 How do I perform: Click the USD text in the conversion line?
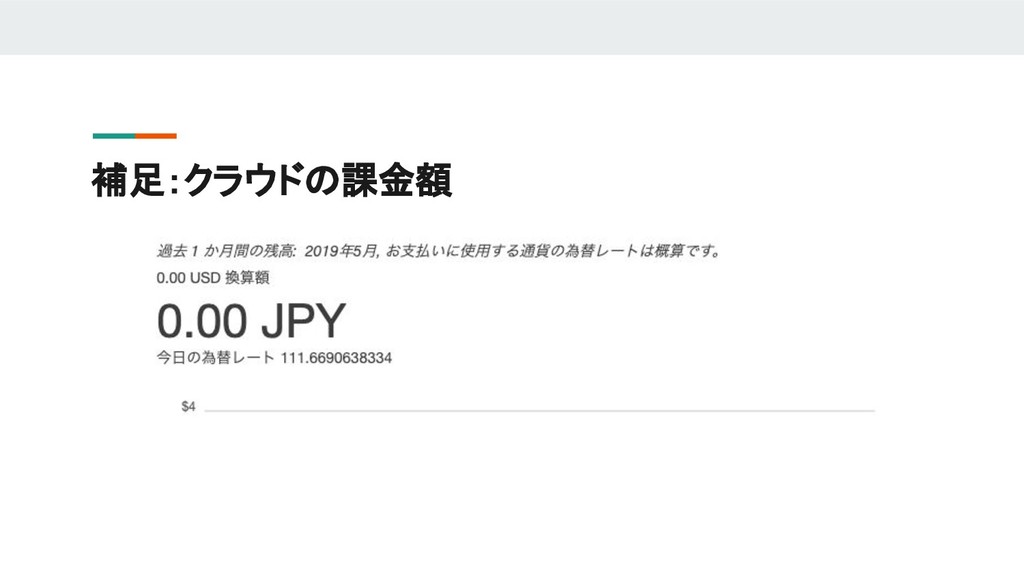click(204, 278)
